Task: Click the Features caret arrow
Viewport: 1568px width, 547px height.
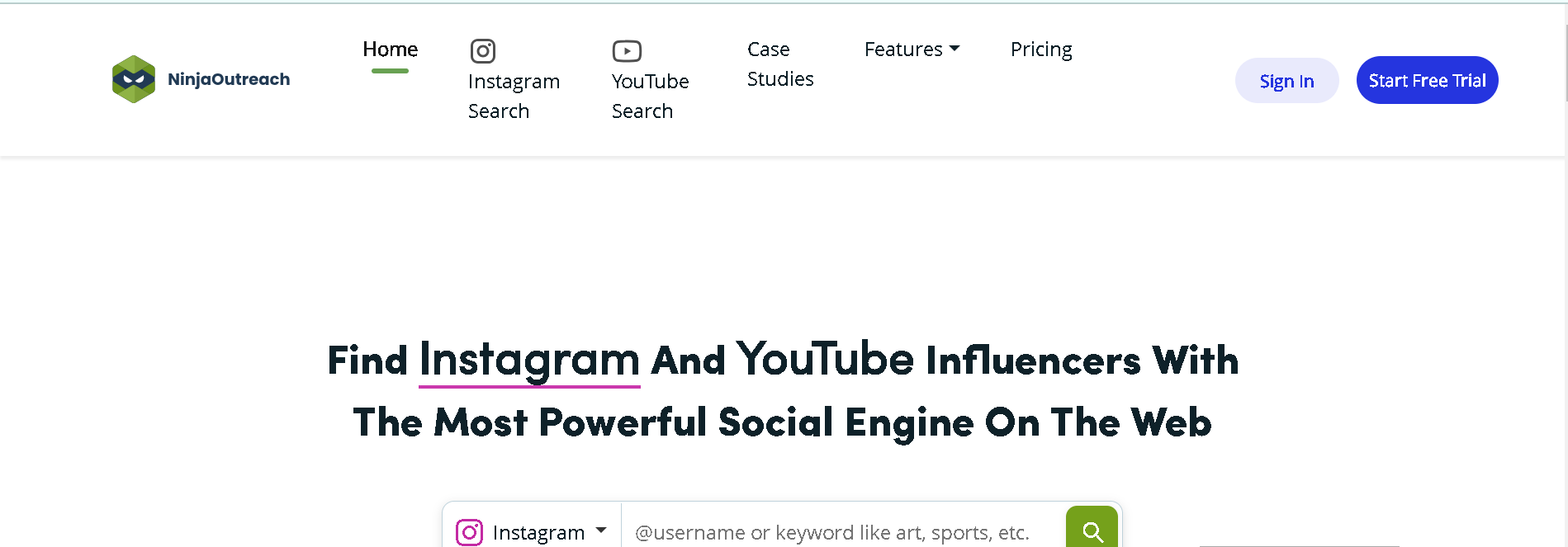Action: (955, 49)
